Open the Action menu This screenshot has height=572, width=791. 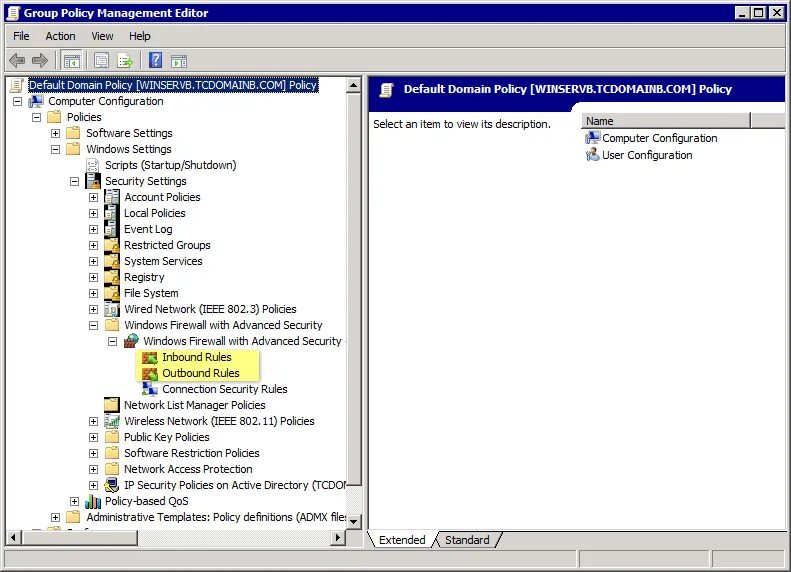click(60, 36)
